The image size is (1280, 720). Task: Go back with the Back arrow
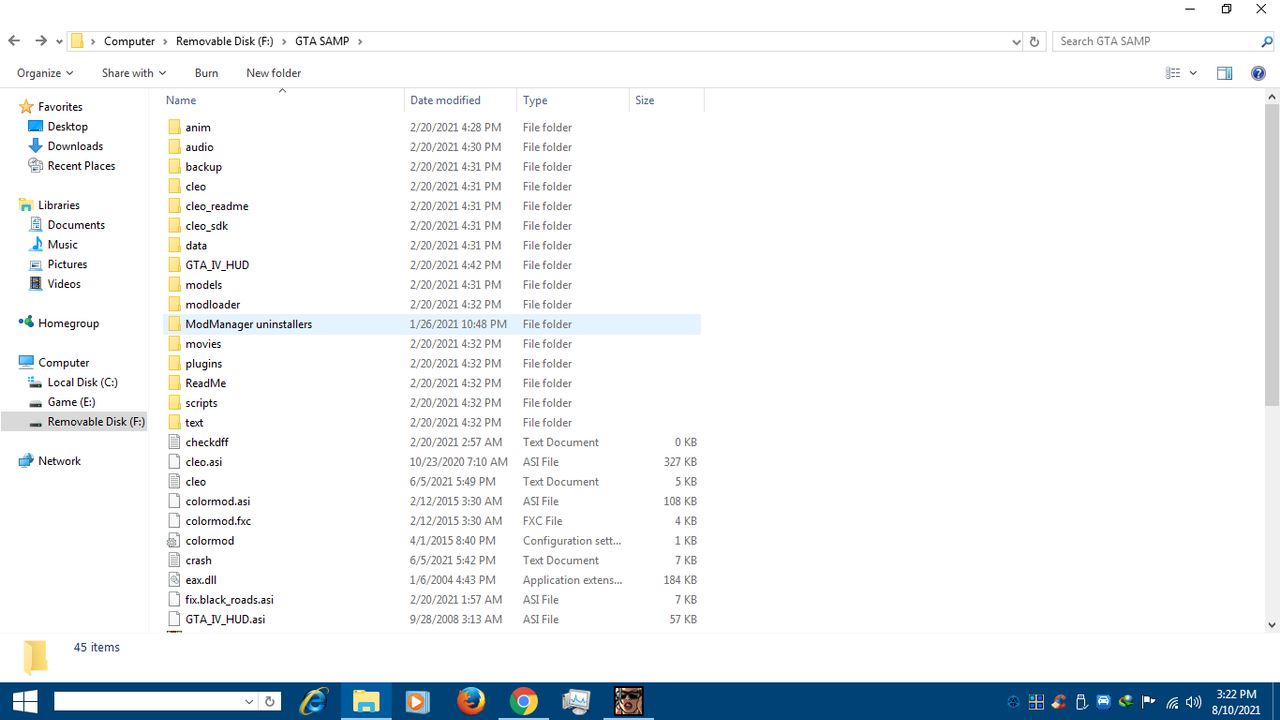point(14,41)
